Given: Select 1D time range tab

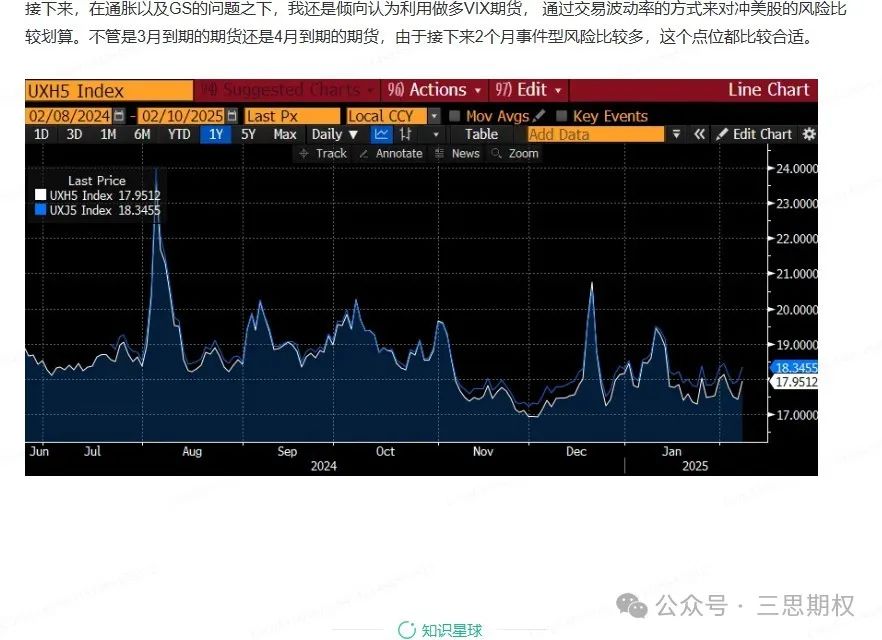Looking at the screenshot, I should (42, 134).
